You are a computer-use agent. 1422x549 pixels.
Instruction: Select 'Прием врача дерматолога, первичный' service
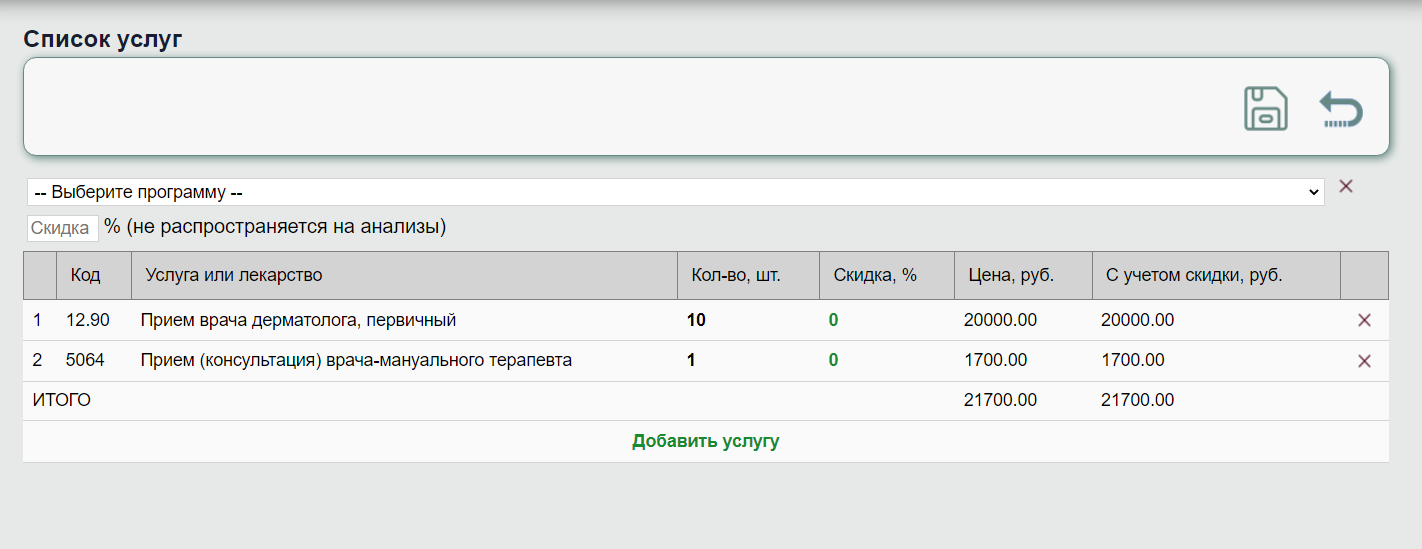click(x=298, y=320)
